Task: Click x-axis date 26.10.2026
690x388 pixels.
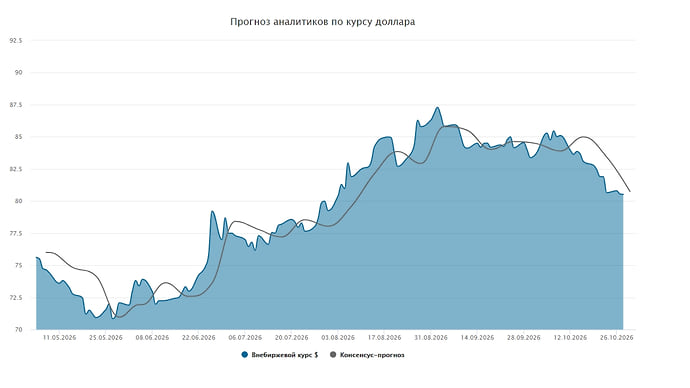Action: pyautogui.click(x=617, y=338)
